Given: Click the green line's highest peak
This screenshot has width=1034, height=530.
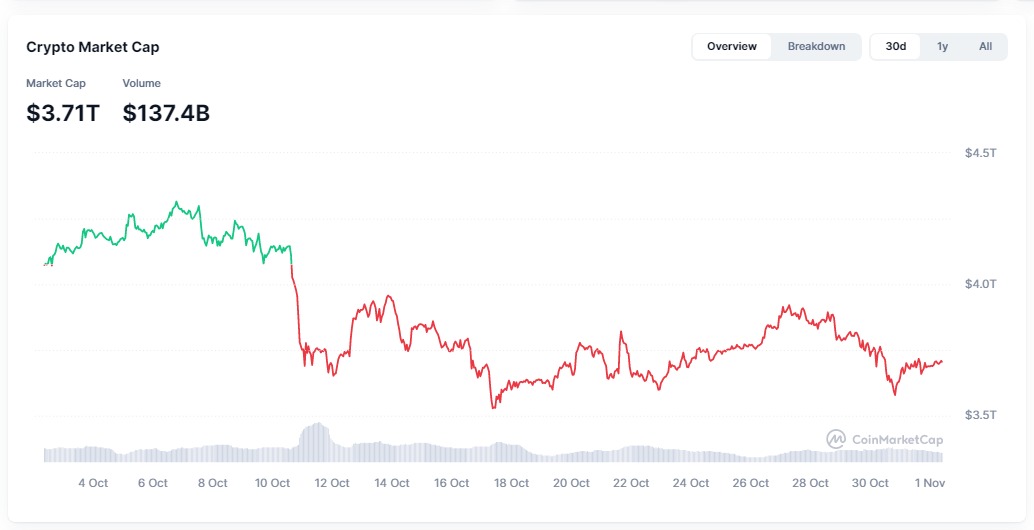Looking at the screenshot, I should coord(177,202).
